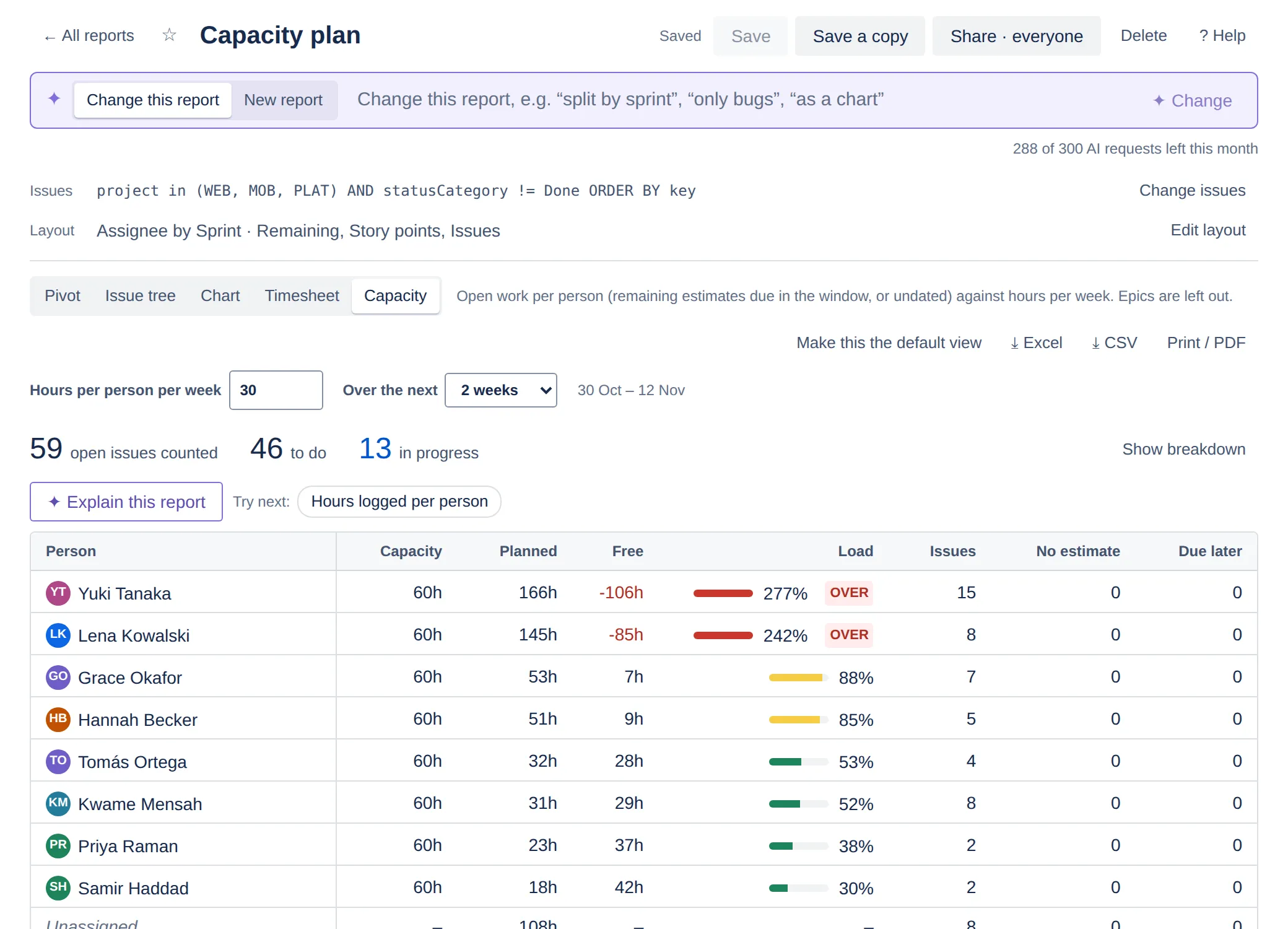The width and height of the screenshot is (1288, 929).
Task: Switch to New report mode
Action: click(x=283, y=100)
